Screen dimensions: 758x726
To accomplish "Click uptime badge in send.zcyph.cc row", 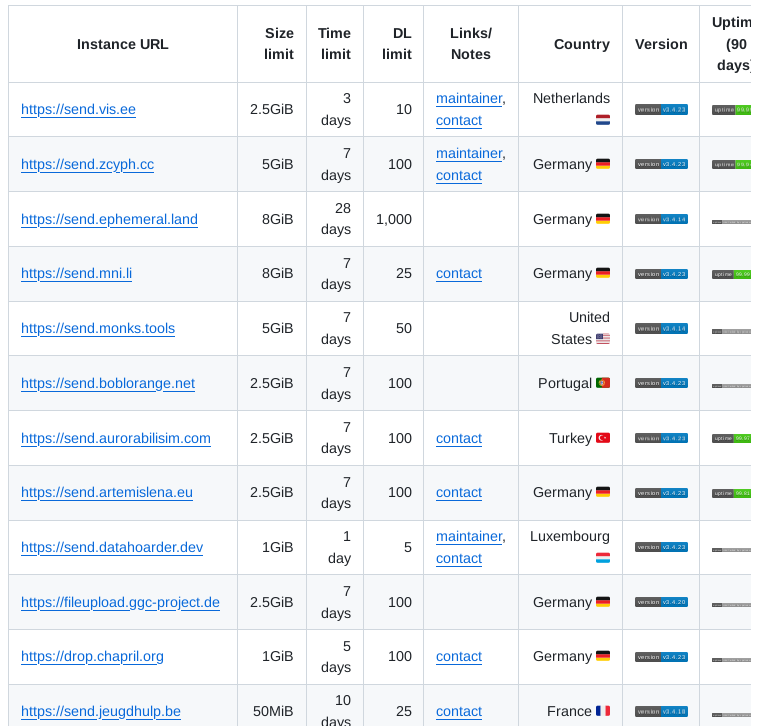I will (731, 164).
